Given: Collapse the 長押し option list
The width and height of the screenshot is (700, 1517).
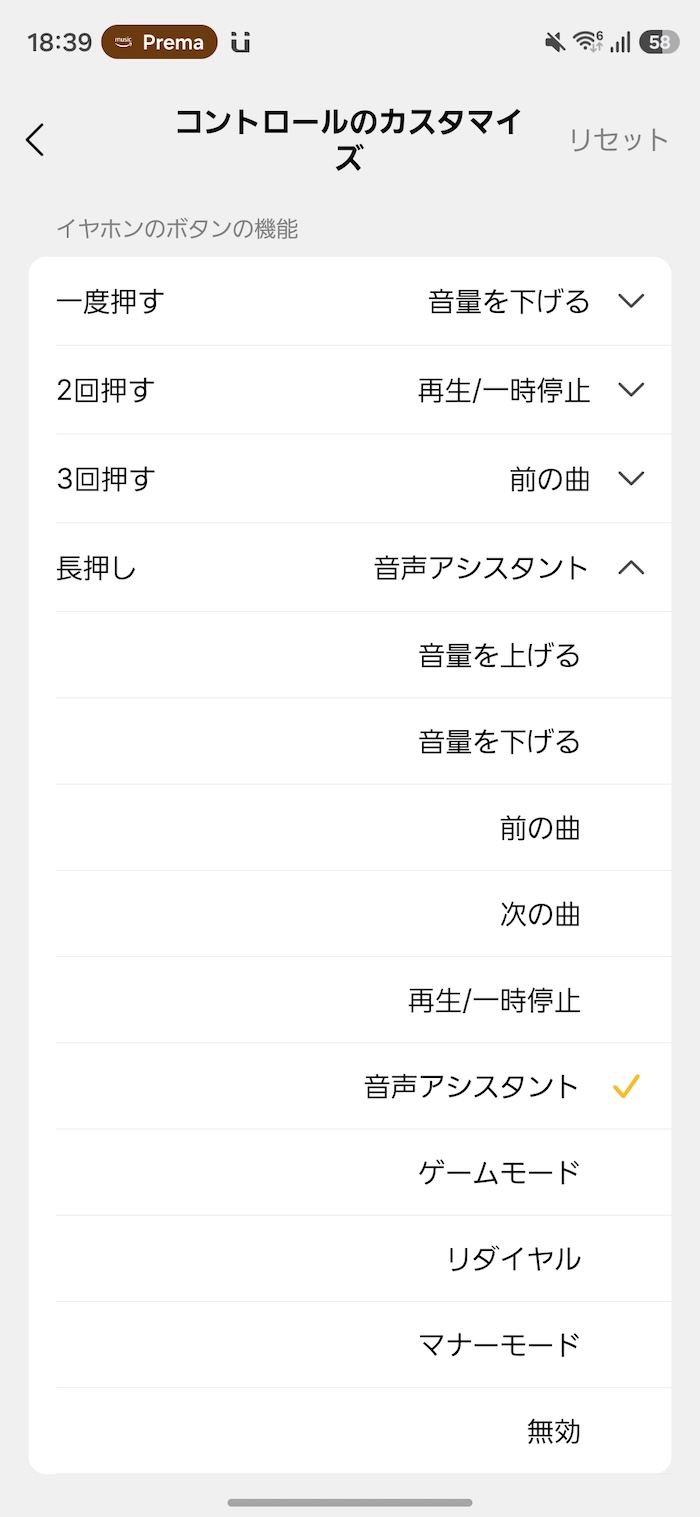Looking at the screenshot, I should click(631, 568).
